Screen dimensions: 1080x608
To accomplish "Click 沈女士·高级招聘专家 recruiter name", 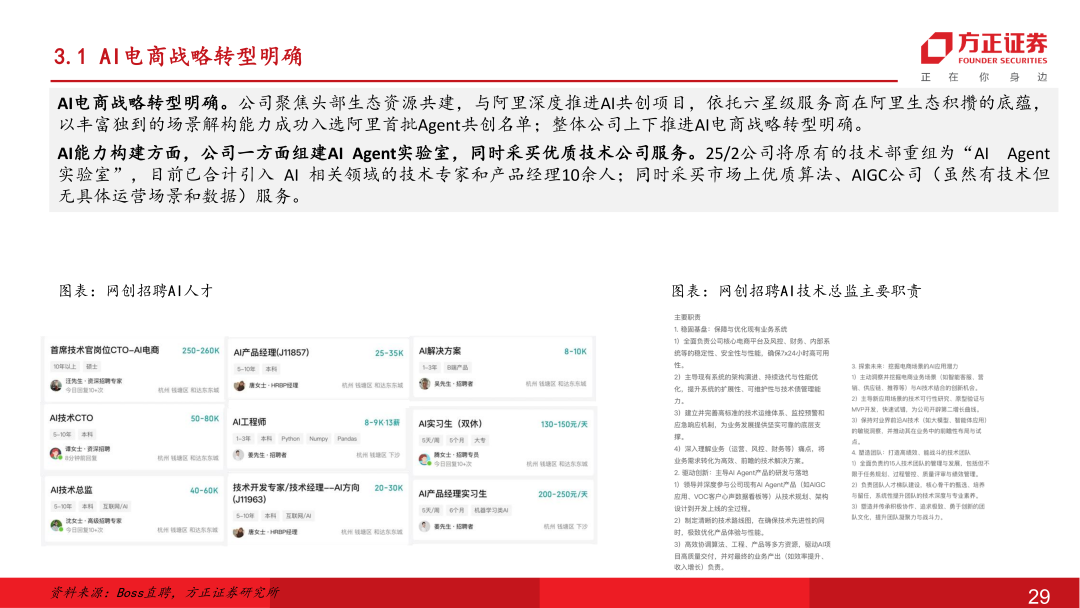I will [x=94, y=521].
